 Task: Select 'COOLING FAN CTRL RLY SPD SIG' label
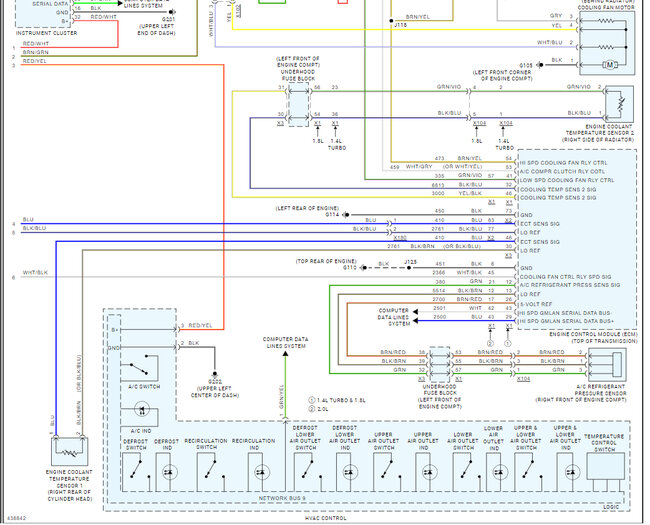565,277
